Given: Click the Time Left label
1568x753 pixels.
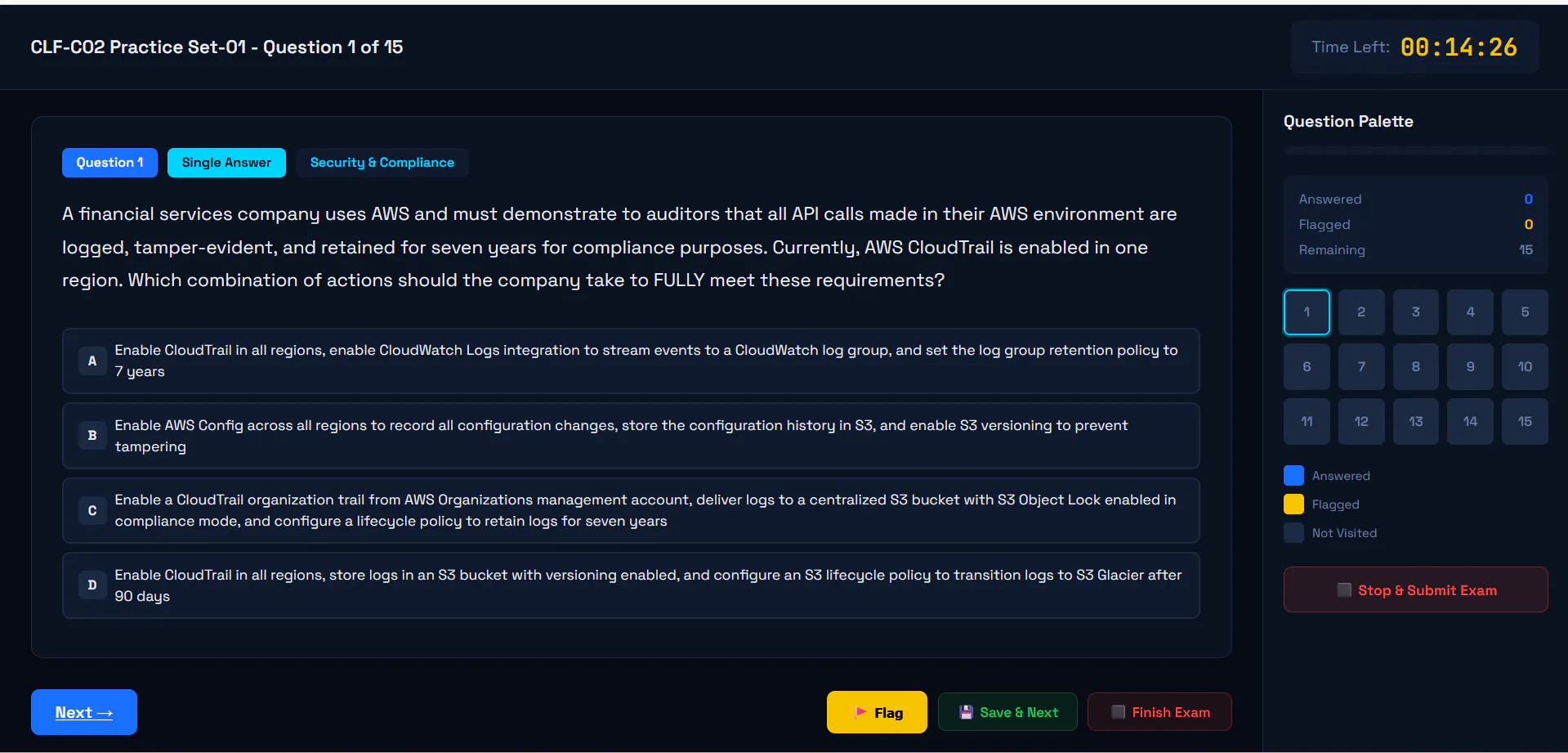Looking at the screenshot, I should (1351, 47).
